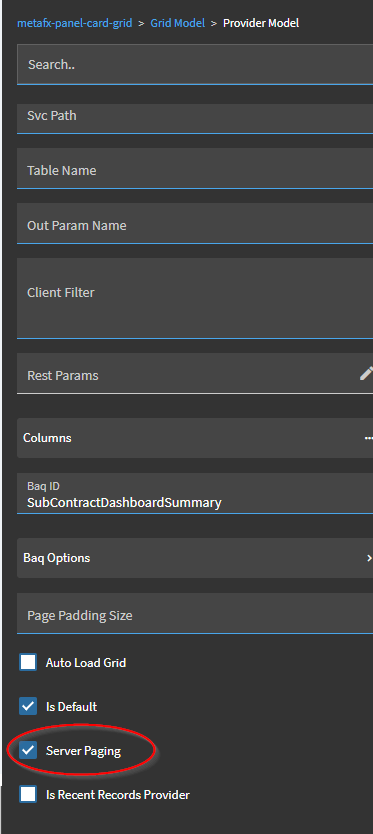Screen dimensions: 373x834
Task: Click the pencil edit icon in Rest Params
Action: 366,374
